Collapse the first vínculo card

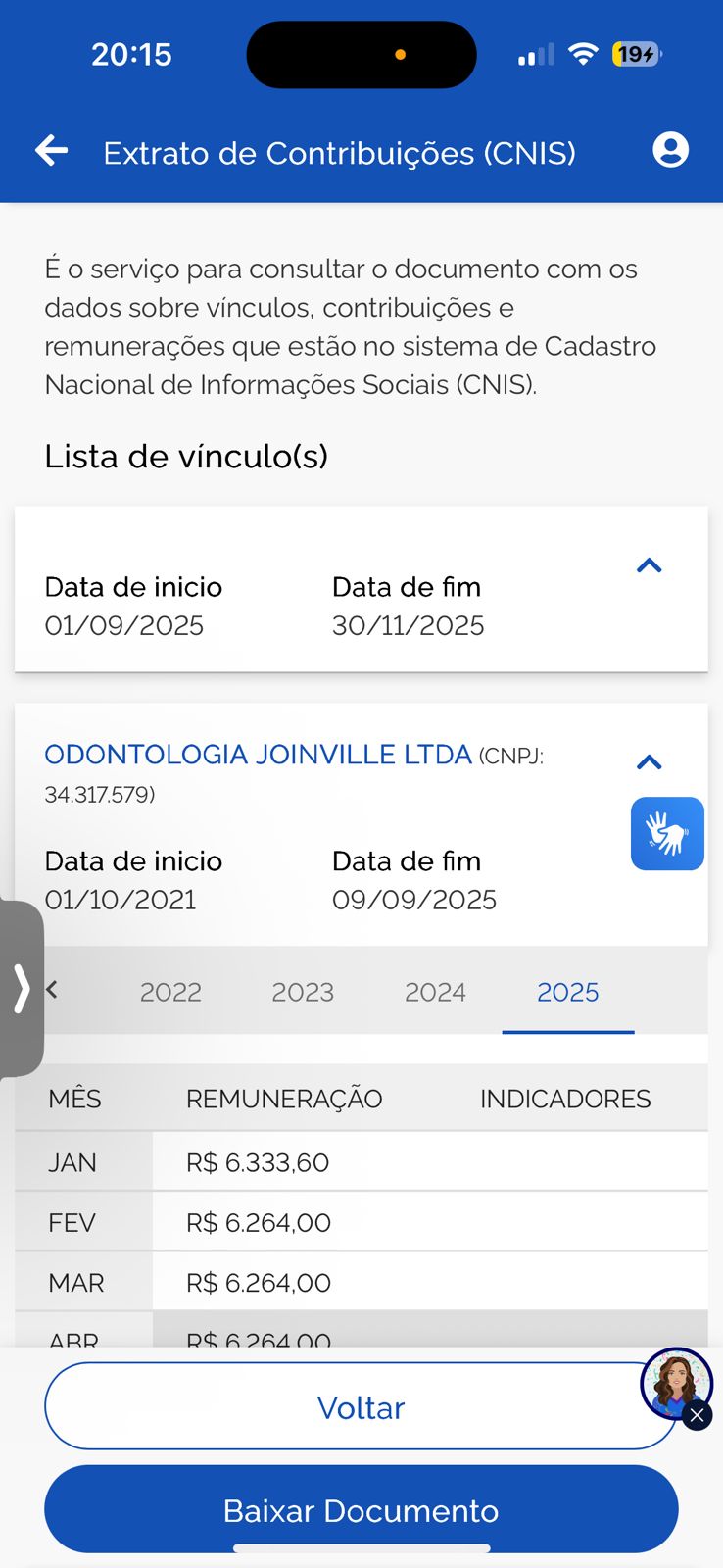[x=649, y=565]
